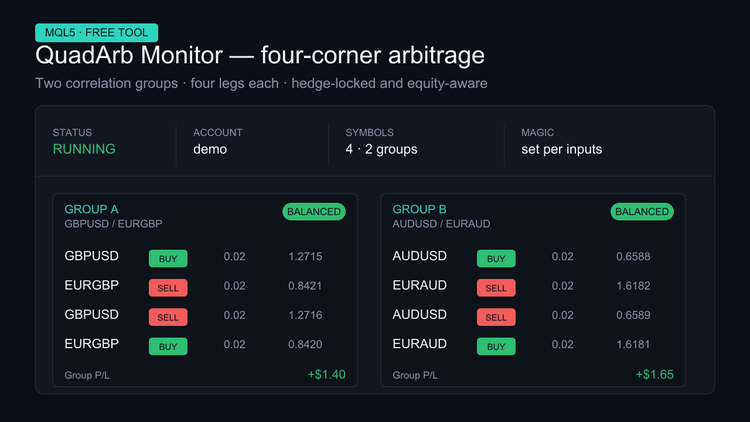This screenshot has height=422, width=750.
Task: Click the SELL tag in the EURGBP 0.8421 row
Action: [168, 288]
